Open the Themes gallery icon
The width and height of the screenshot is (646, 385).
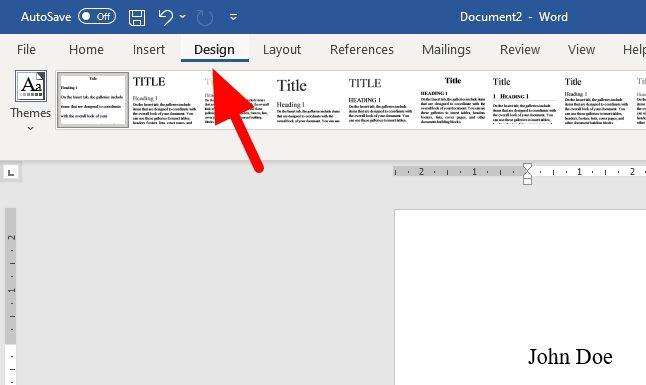pyautogui.click(x=31, y=86)
